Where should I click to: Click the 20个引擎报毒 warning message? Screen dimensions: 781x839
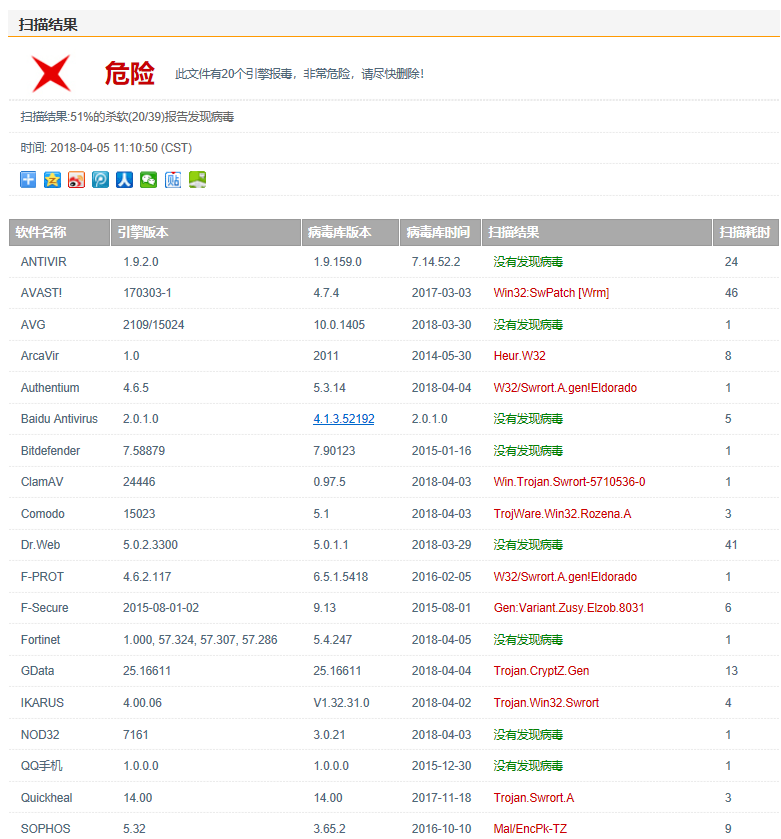tap(300, 74)
